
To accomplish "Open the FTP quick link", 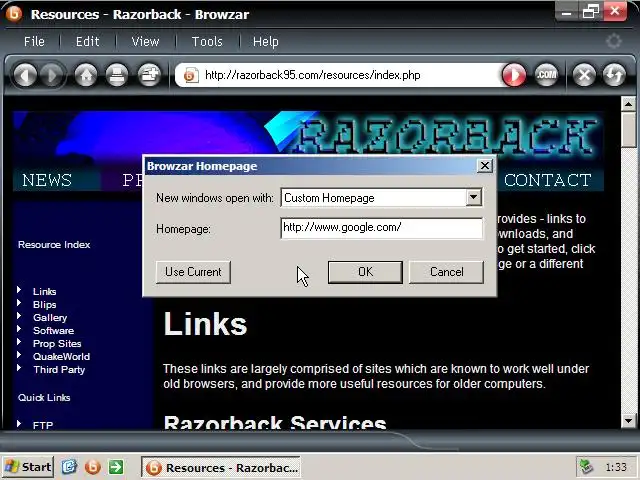I will 43,425.
